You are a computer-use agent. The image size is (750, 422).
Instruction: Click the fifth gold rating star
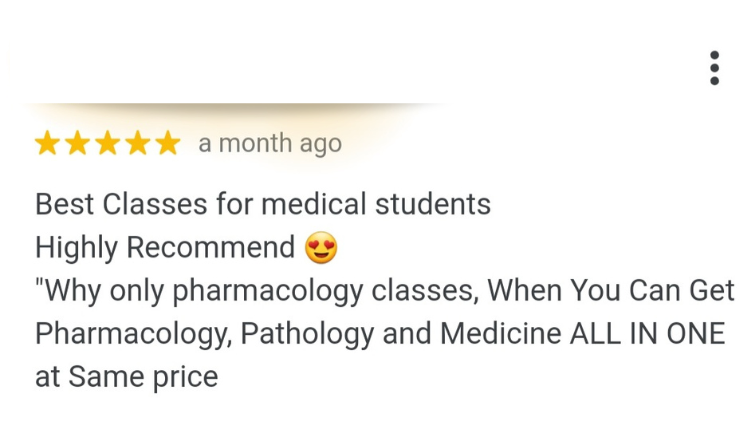point(167,144)
